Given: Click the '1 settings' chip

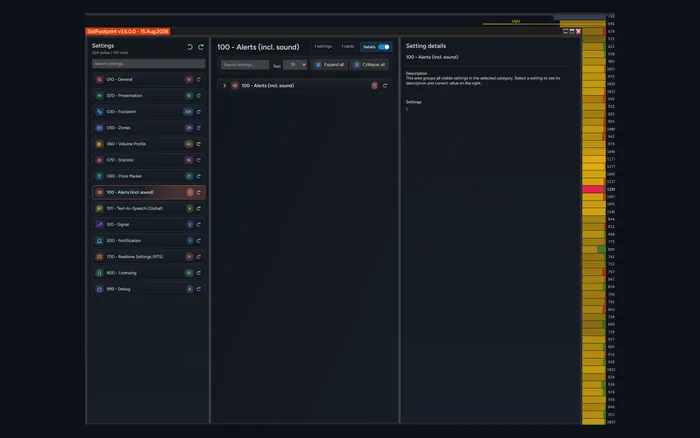Looking at the screenshot, I should click(323, 46).
